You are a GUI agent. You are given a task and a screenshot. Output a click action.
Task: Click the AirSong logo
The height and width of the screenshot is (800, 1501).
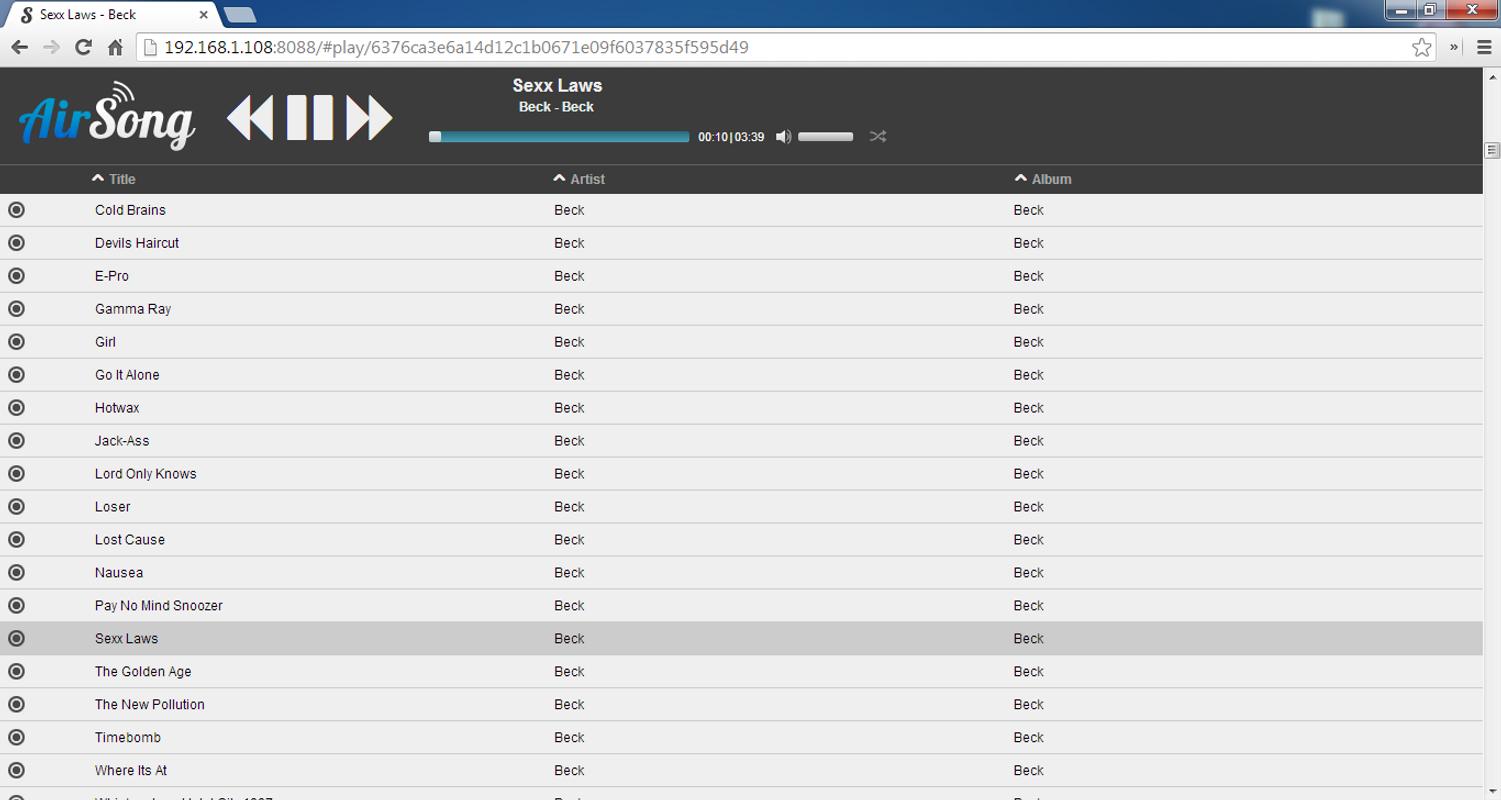click(107, 116)
